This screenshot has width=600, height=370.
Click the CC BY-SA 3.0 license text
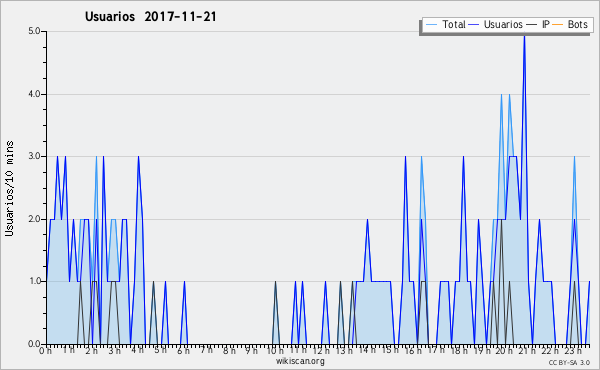tap(569, 362)
